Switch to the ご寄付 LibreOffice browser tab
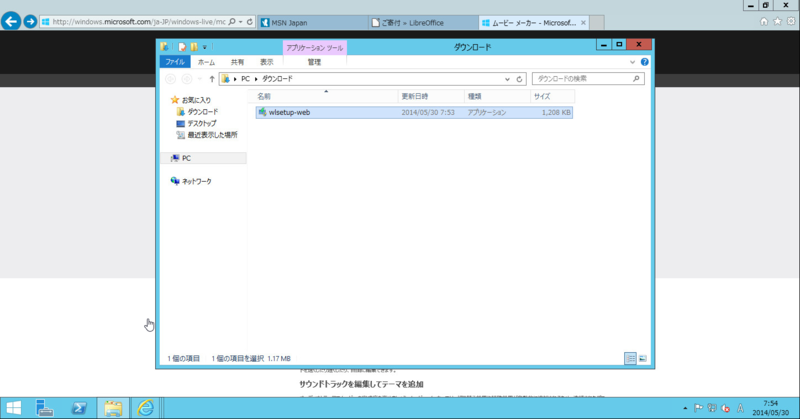The height and width of the screenshot is (419, 800). pos(423,22)
